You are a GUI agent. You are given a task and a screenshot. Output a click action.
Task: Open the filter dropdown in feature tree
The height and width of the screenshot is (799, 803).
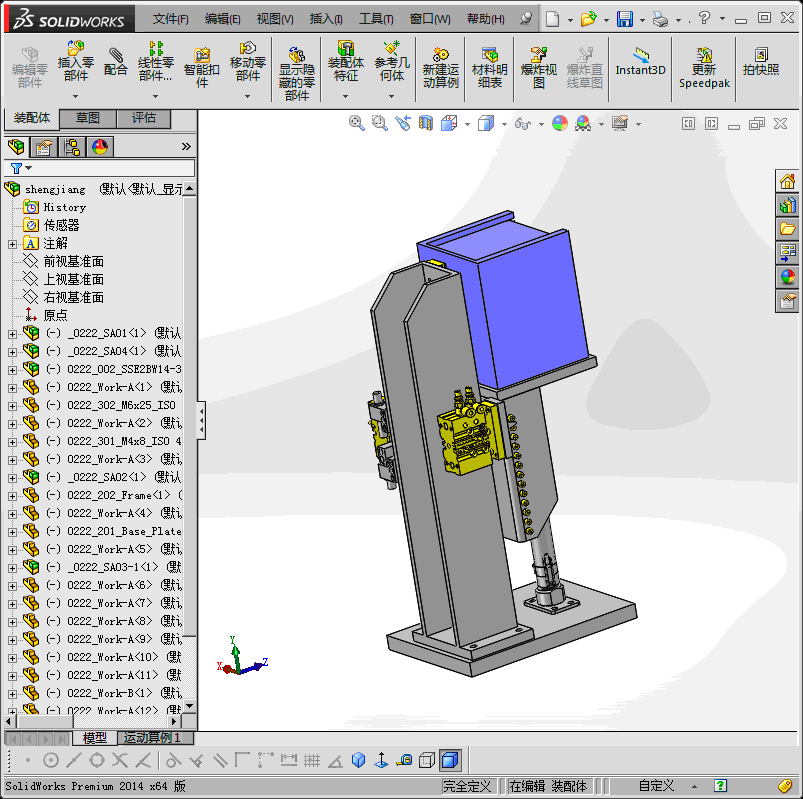point(29,167)
